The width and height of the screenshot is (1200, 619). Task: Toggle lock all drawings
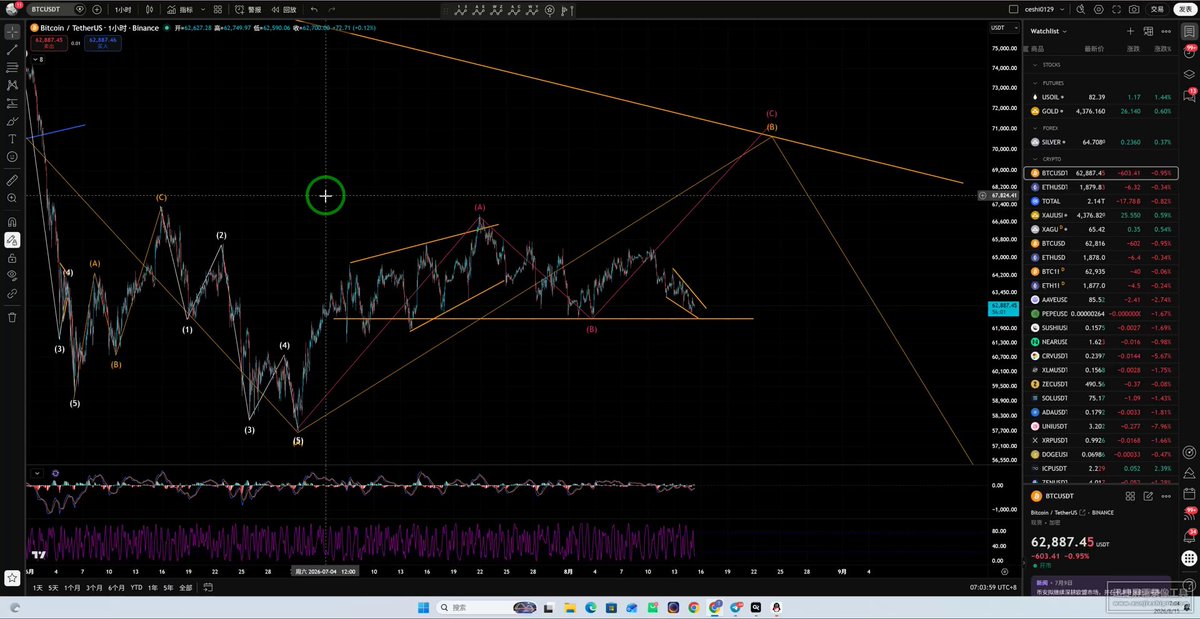pos(12,257)
